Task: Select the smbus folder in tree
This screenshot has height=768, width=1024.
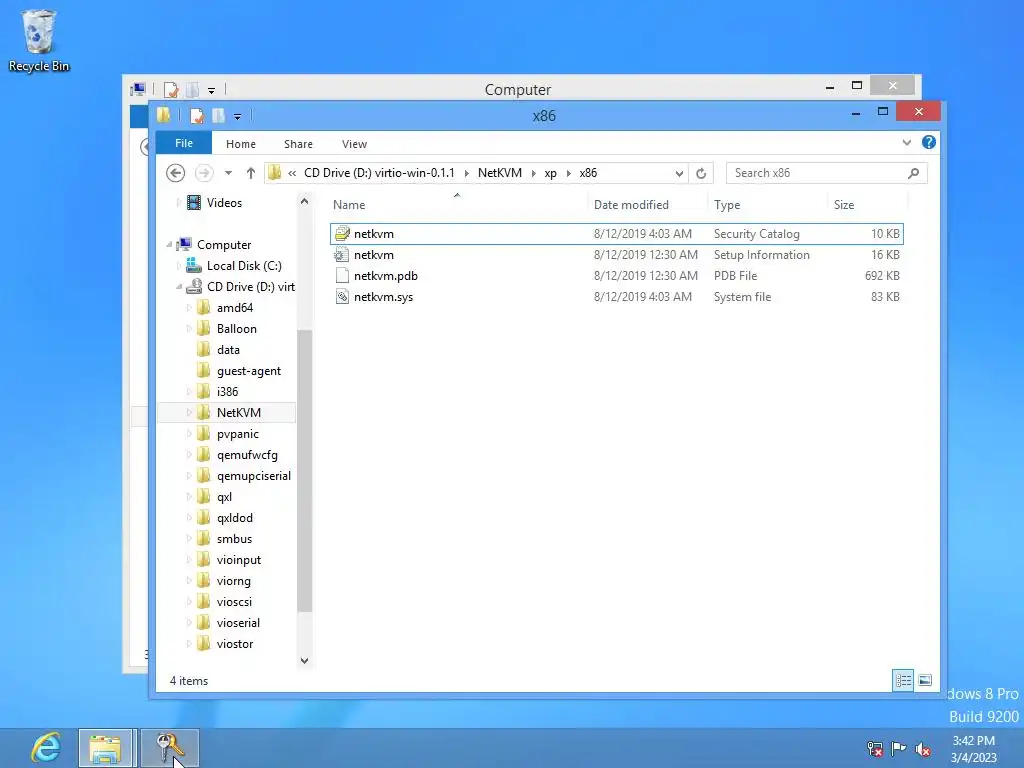Action: point(234,539)
